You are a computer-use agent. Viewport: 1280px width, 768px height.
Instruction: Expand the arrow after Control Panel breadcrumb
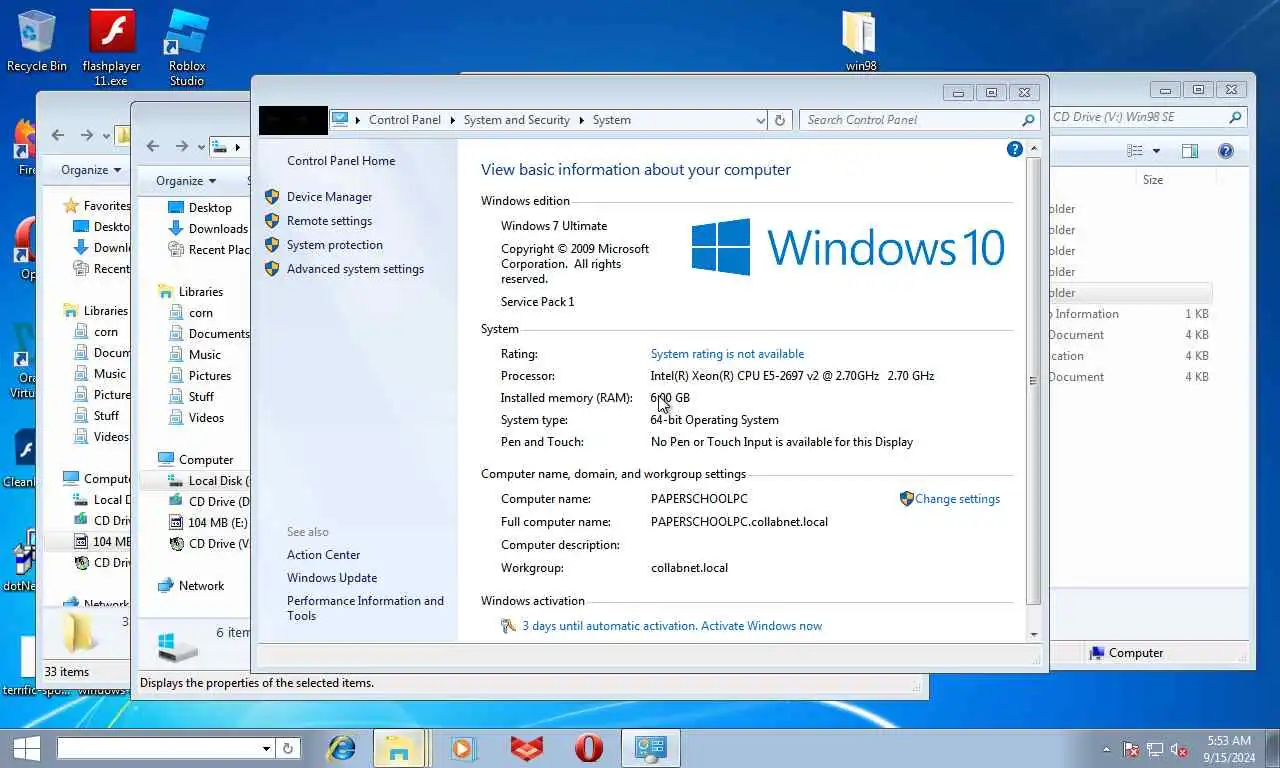click(452, 120)
